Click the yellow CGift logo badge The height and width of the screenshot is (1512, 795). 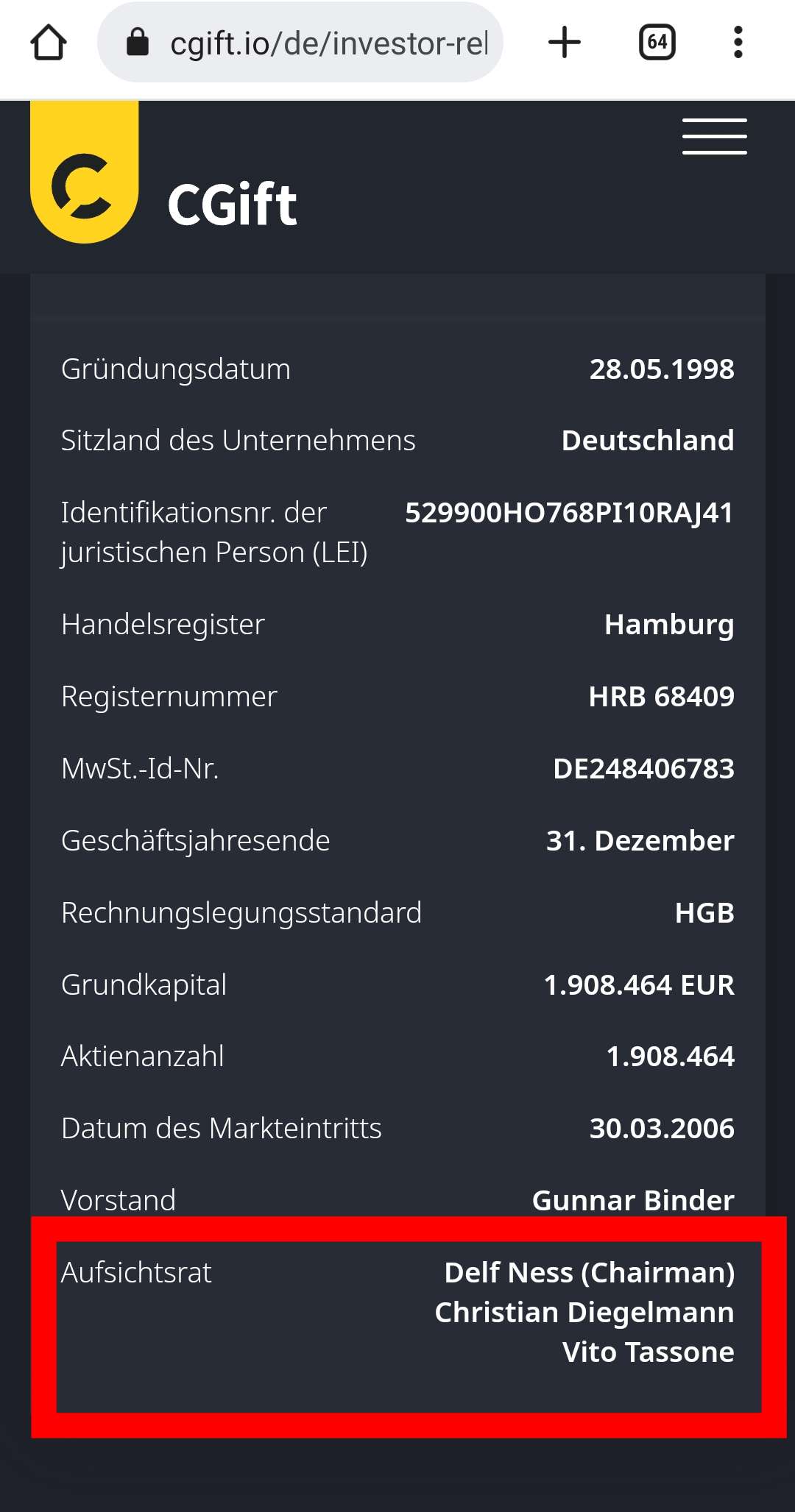pos(84,173)
